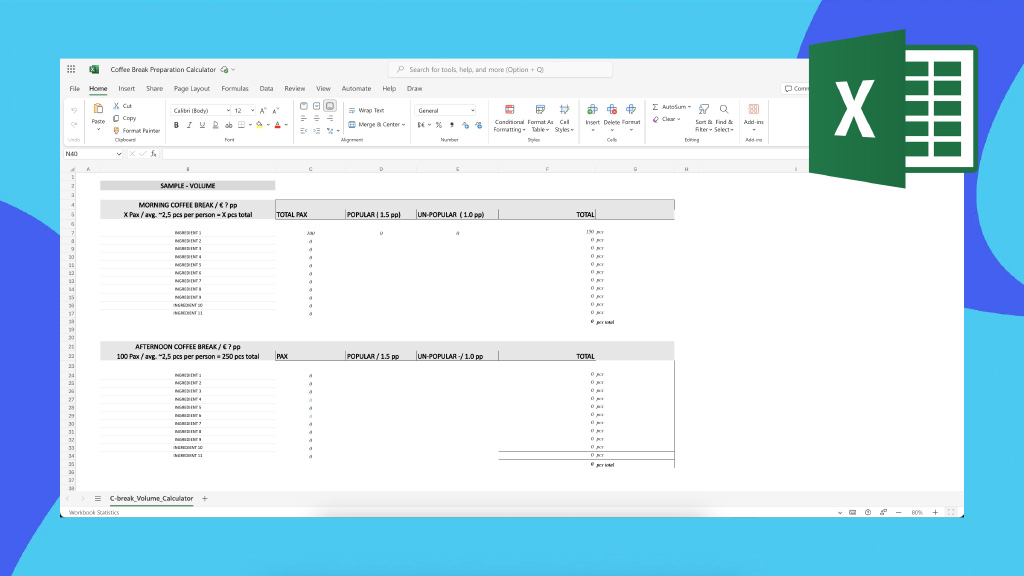Click the Paste clipboard icon
This screenshot has height=576, width=1024.
coord(98,108)
